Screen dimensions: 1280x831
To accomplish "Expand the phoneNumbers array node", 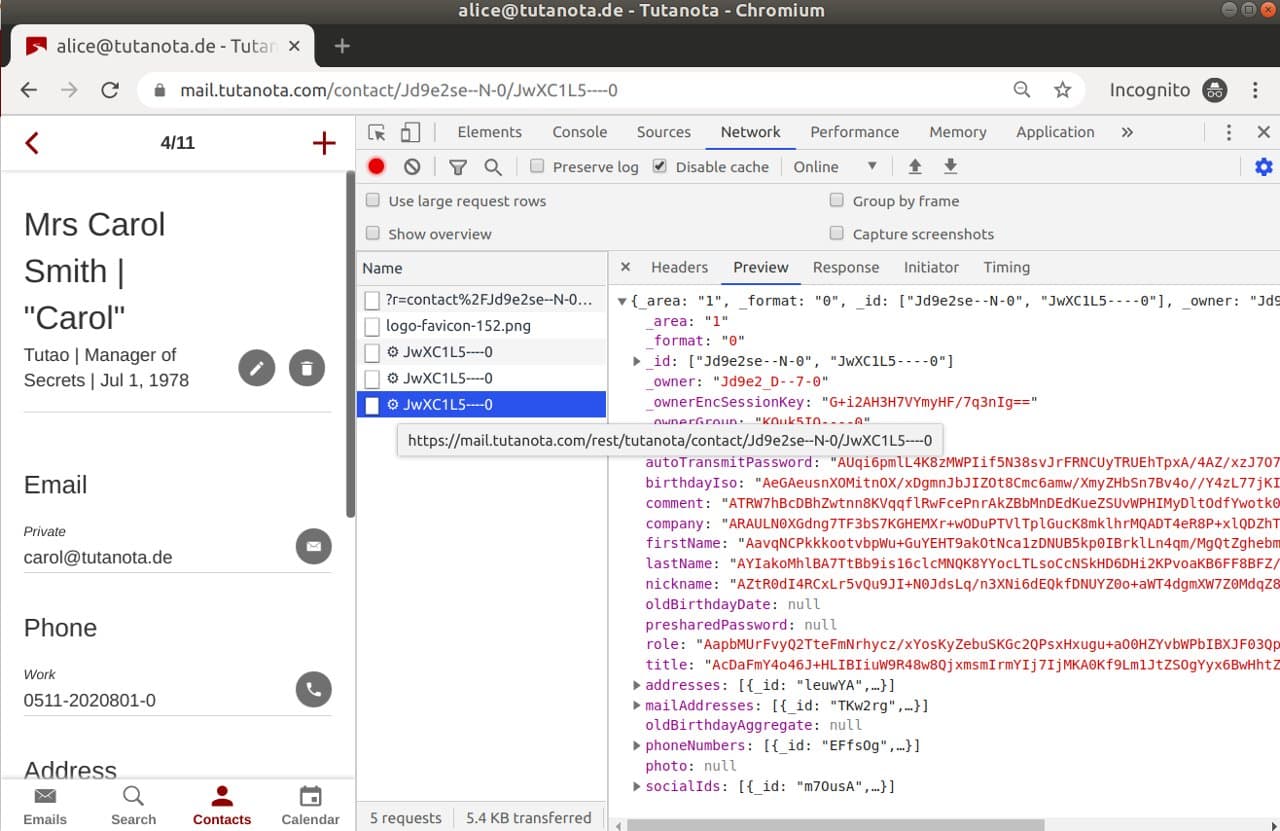I will 637,746.
